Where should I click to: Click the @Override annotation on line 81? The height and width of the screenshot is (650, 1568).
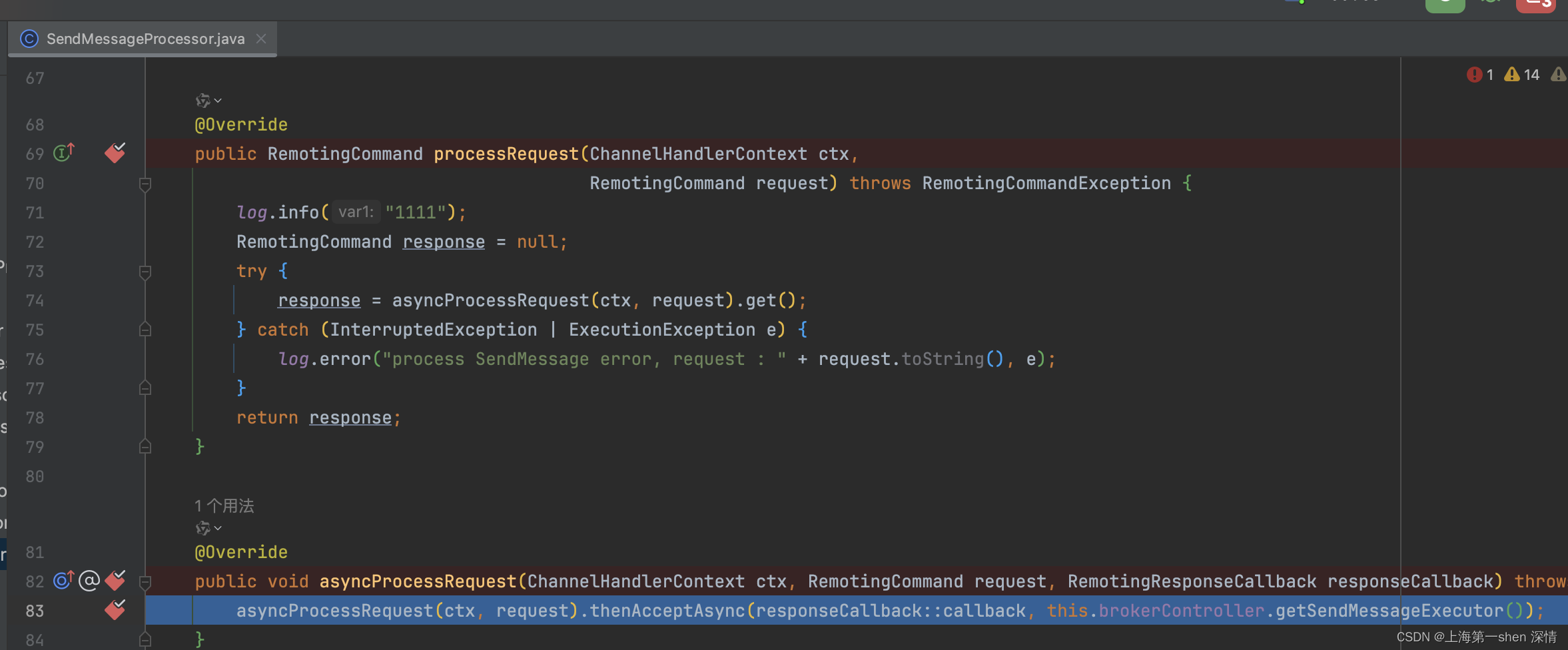point(241,552)
